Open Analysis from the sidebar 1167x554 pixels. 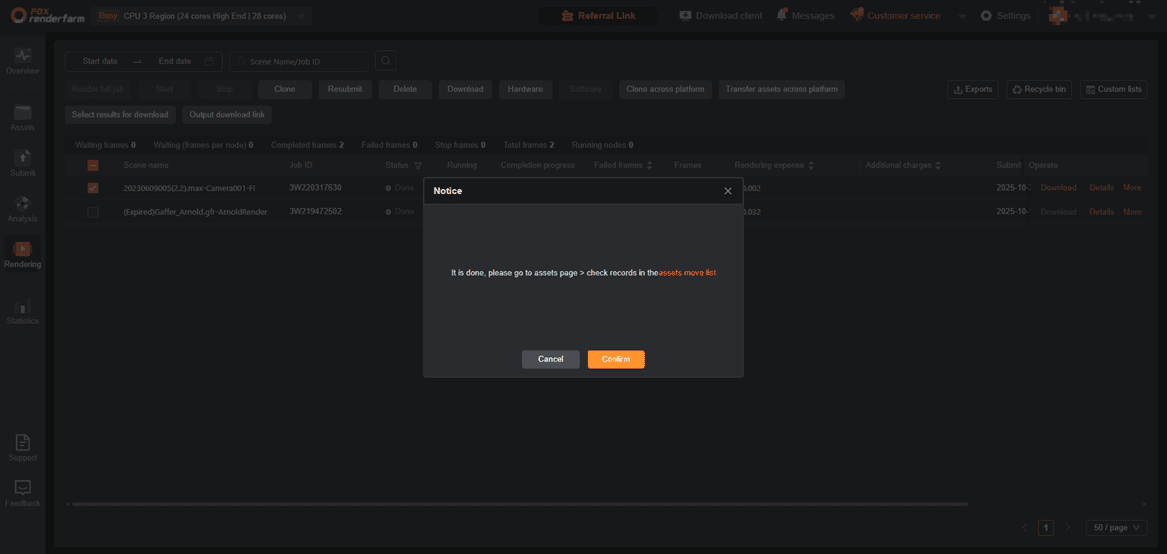coord(22,204)
